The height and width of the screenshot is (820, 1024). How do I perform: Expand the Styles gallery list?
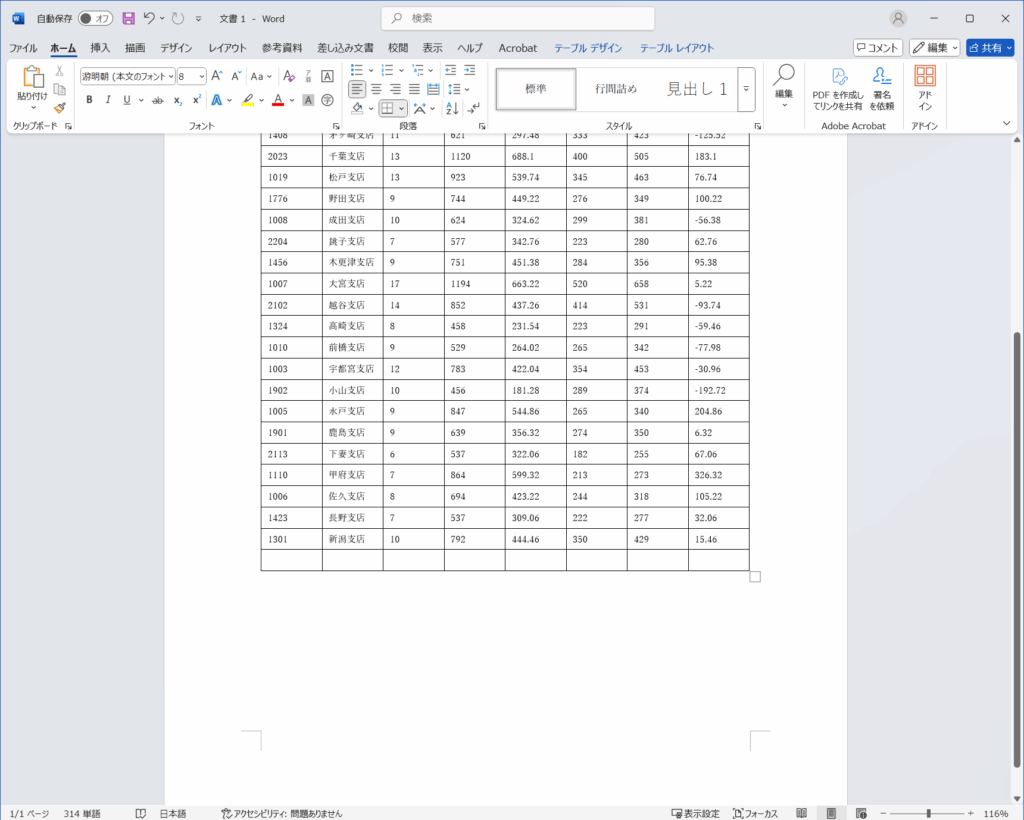coord(746,89)
